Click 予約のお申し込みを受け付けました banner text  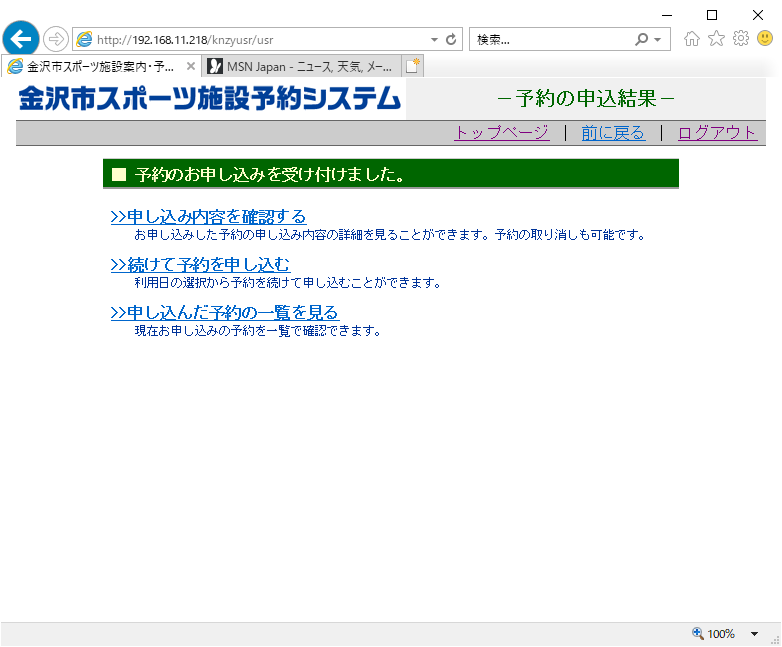click(270, 174)
